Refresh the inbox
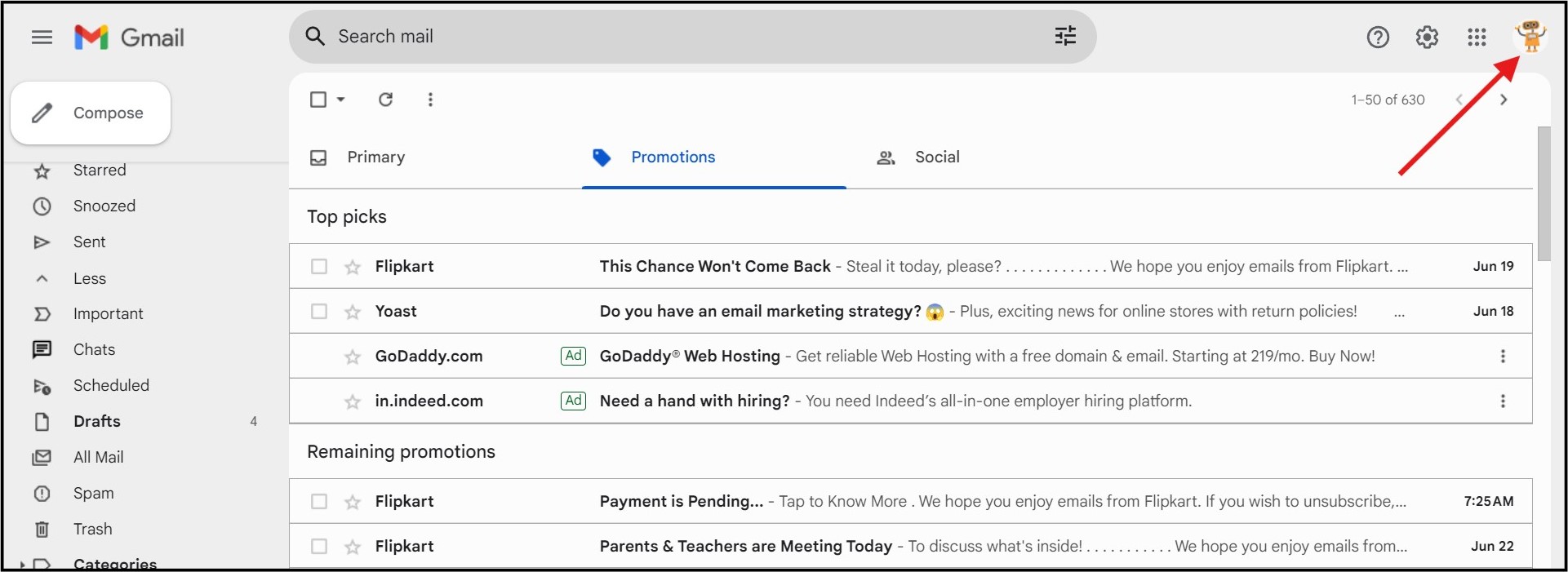 coord(385,100)
